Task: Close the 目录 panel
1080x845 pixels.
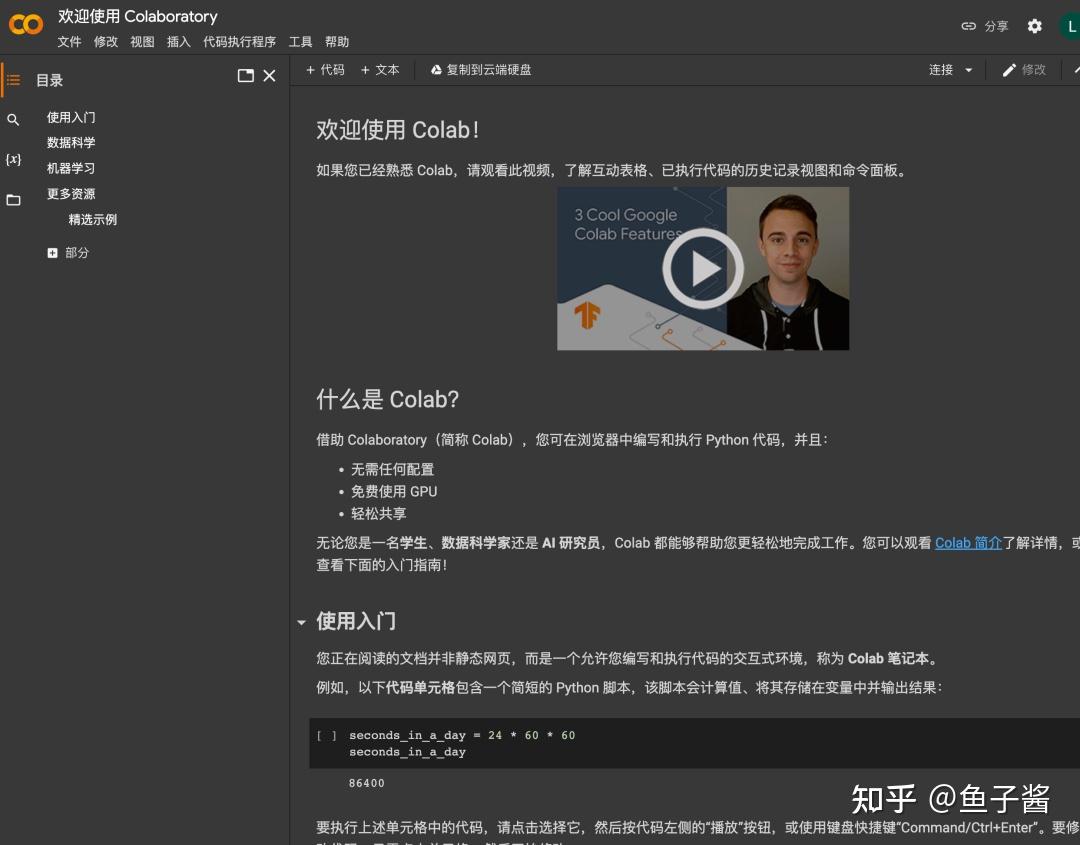Action: point(269,76)
